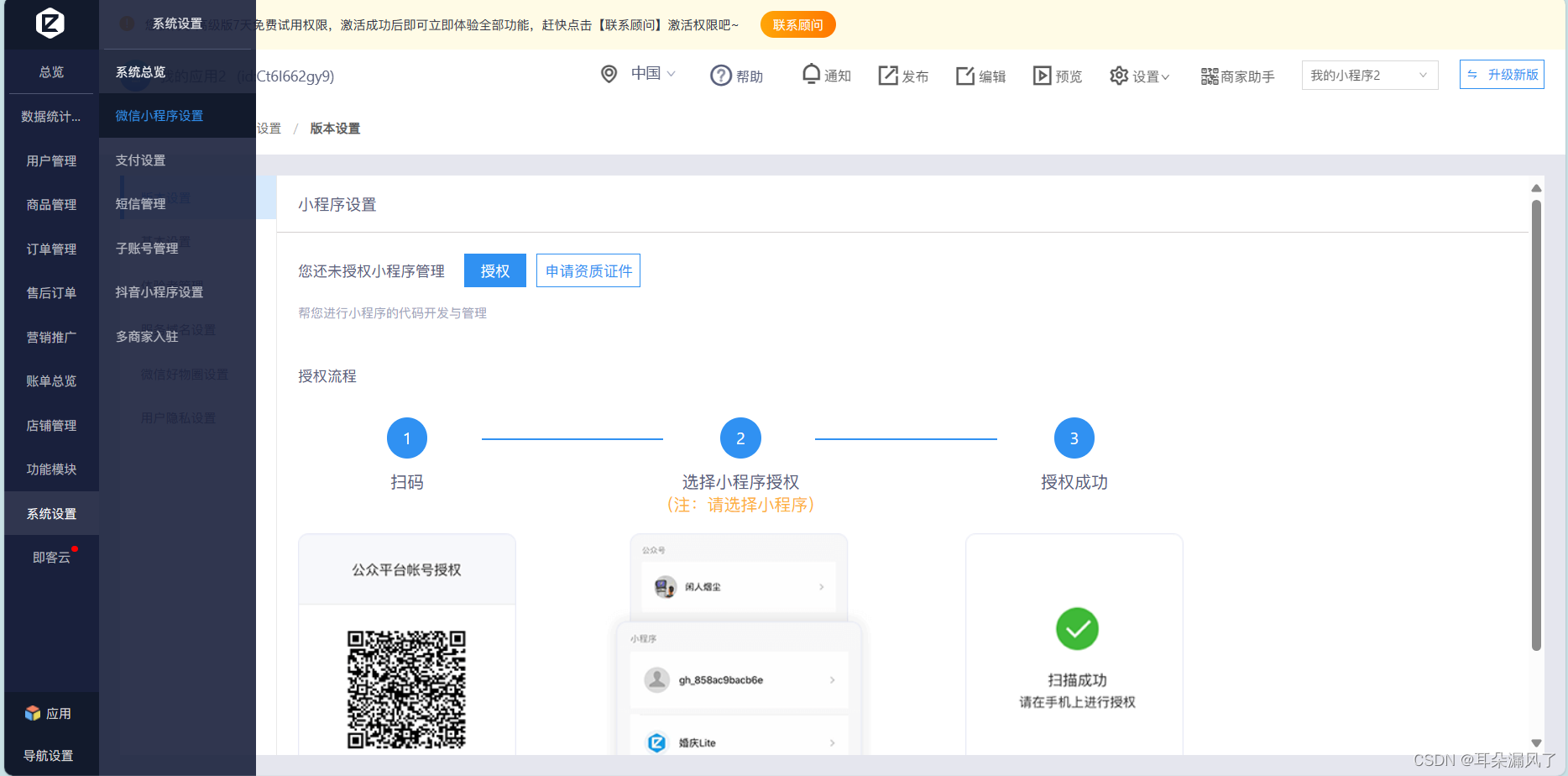Open 功能模块 in the left sidebar

pos(51,469)
